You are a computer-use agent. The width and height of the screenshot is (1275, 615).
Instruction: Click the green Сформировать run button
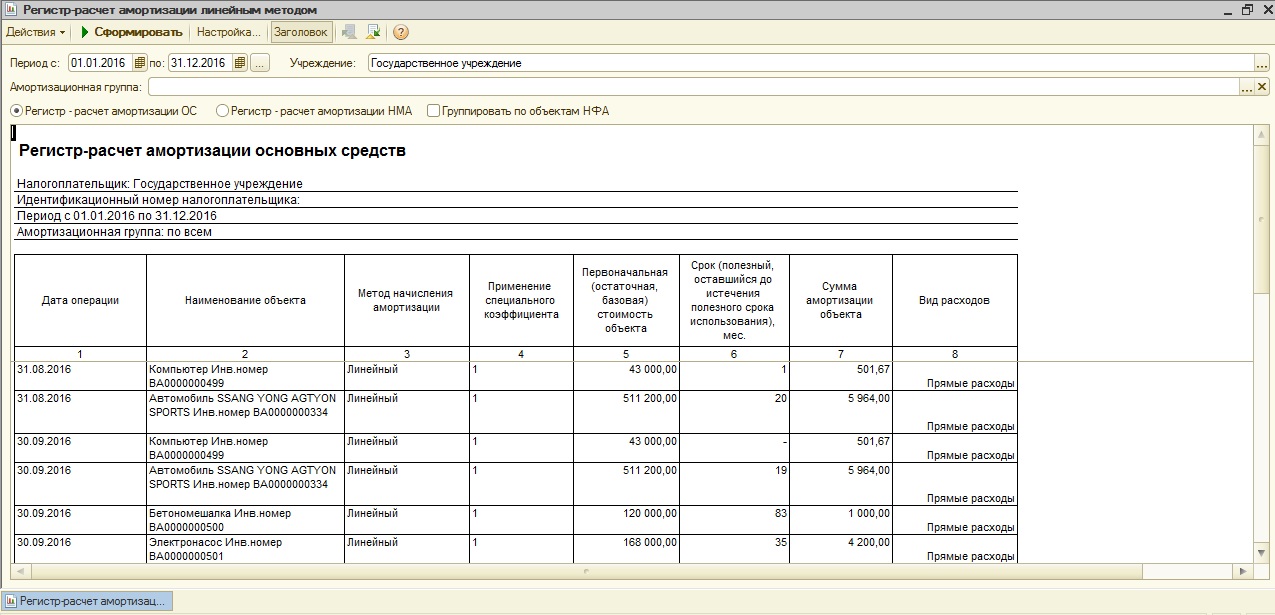(x=132, y=32)
